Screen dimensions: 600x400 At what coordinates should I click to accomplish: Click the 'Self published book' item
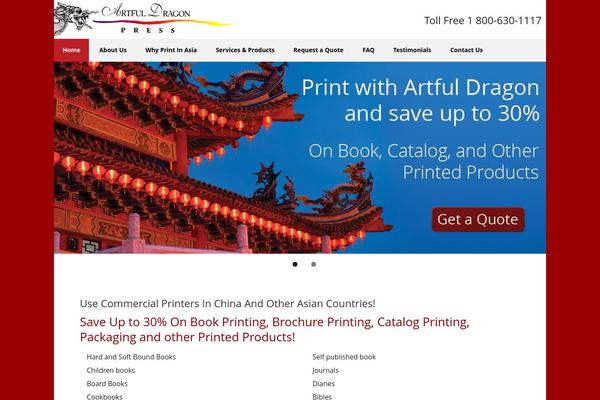[344, 357]
